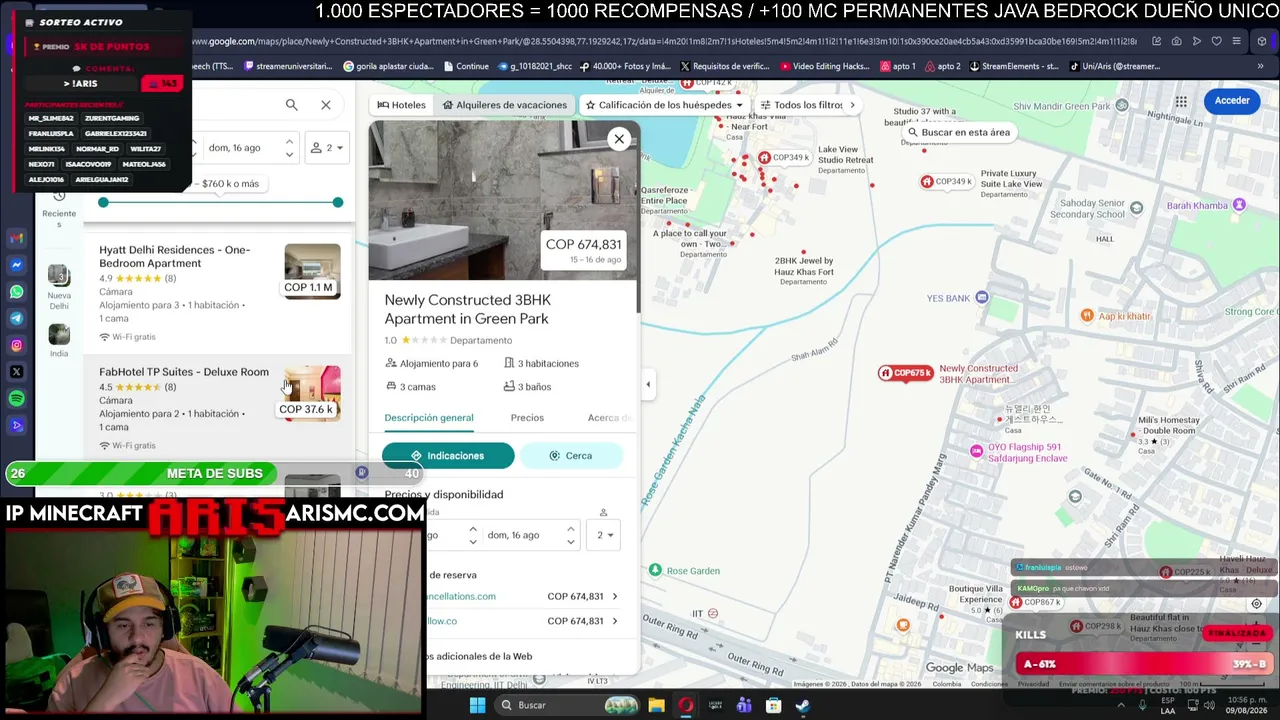Switch to Descripción general tab
The image size is (1280, 720).
point(429,418)
